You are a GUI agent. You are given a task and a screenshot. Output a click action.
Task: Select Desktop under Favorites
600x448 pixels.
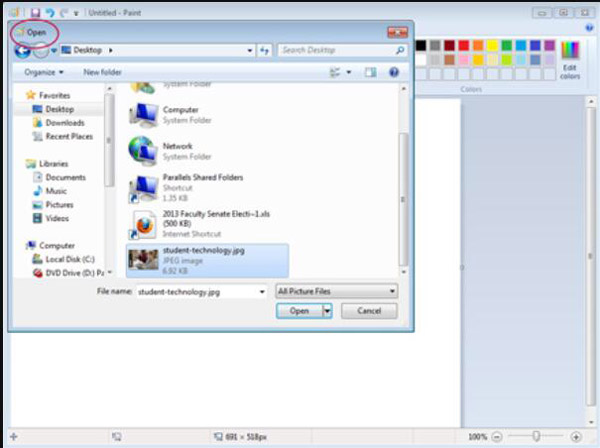(59, 109)
